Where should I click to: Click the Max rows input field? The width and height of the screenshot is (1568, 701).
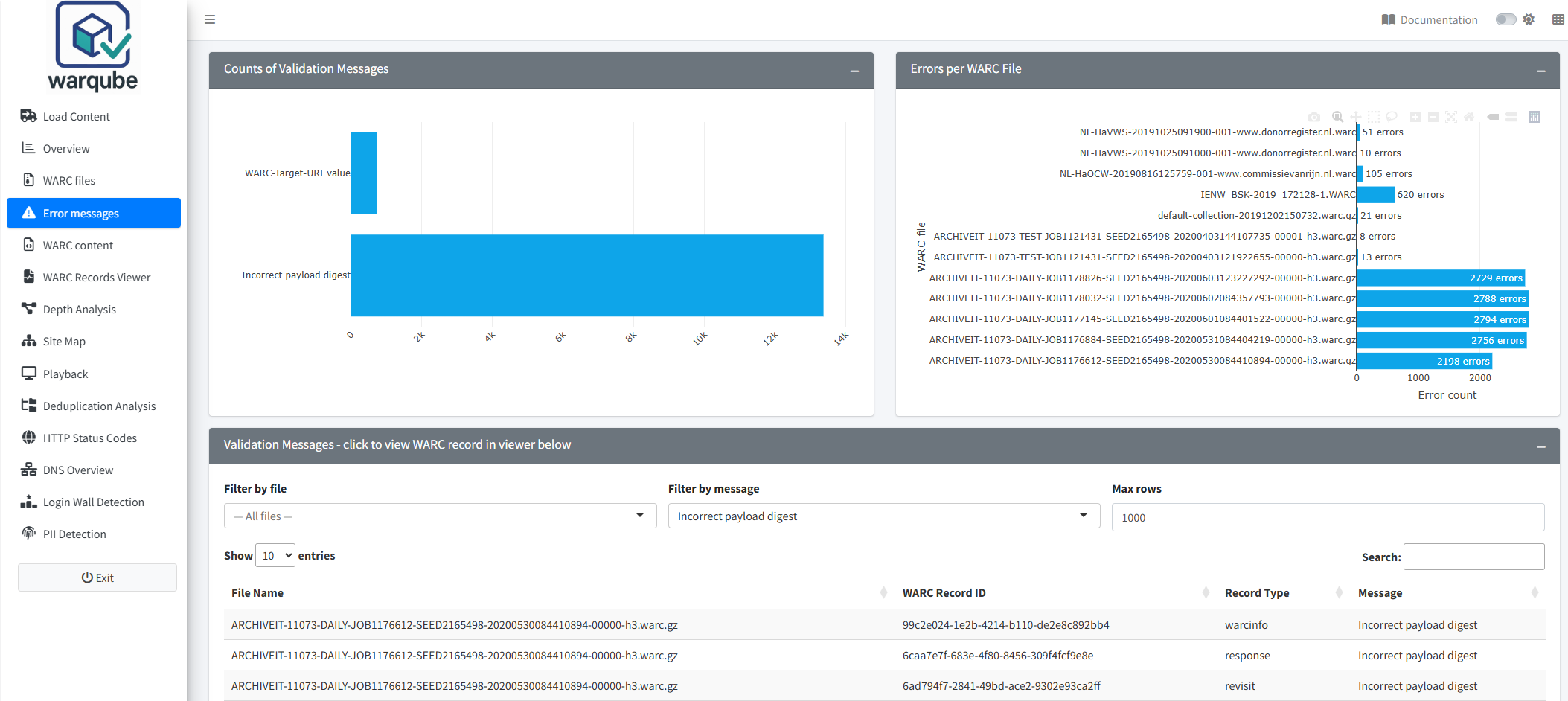coord(1328,517)
